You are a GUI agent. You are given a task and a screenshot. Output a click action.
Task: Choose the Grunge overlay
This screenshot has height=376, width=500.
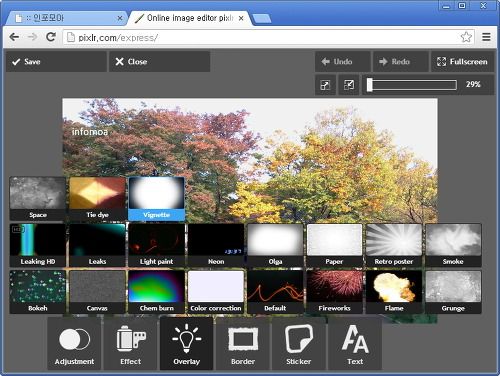pos(453,292)
